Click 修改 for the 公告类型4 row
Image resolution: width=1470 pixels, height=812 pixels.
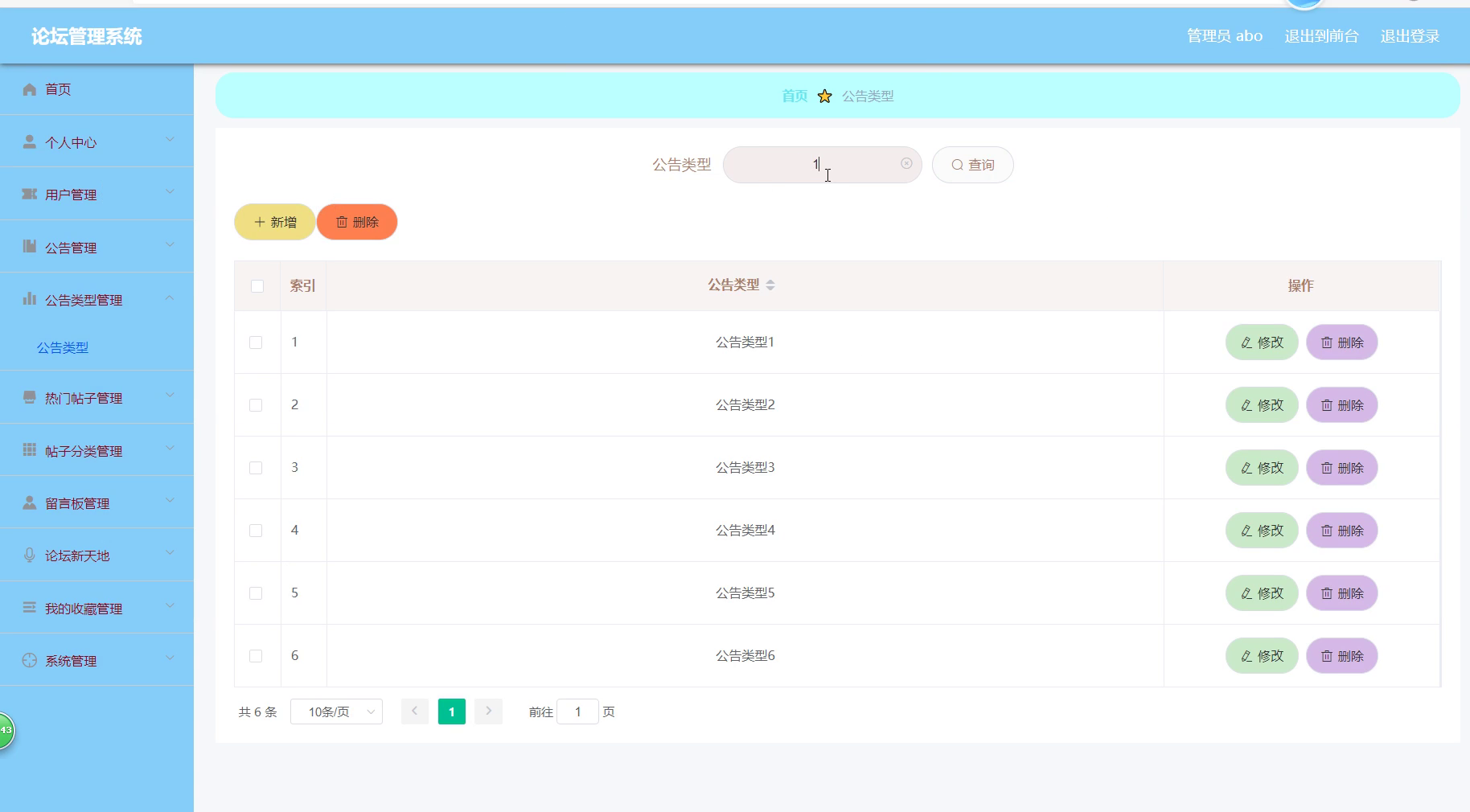point(1262,531)
